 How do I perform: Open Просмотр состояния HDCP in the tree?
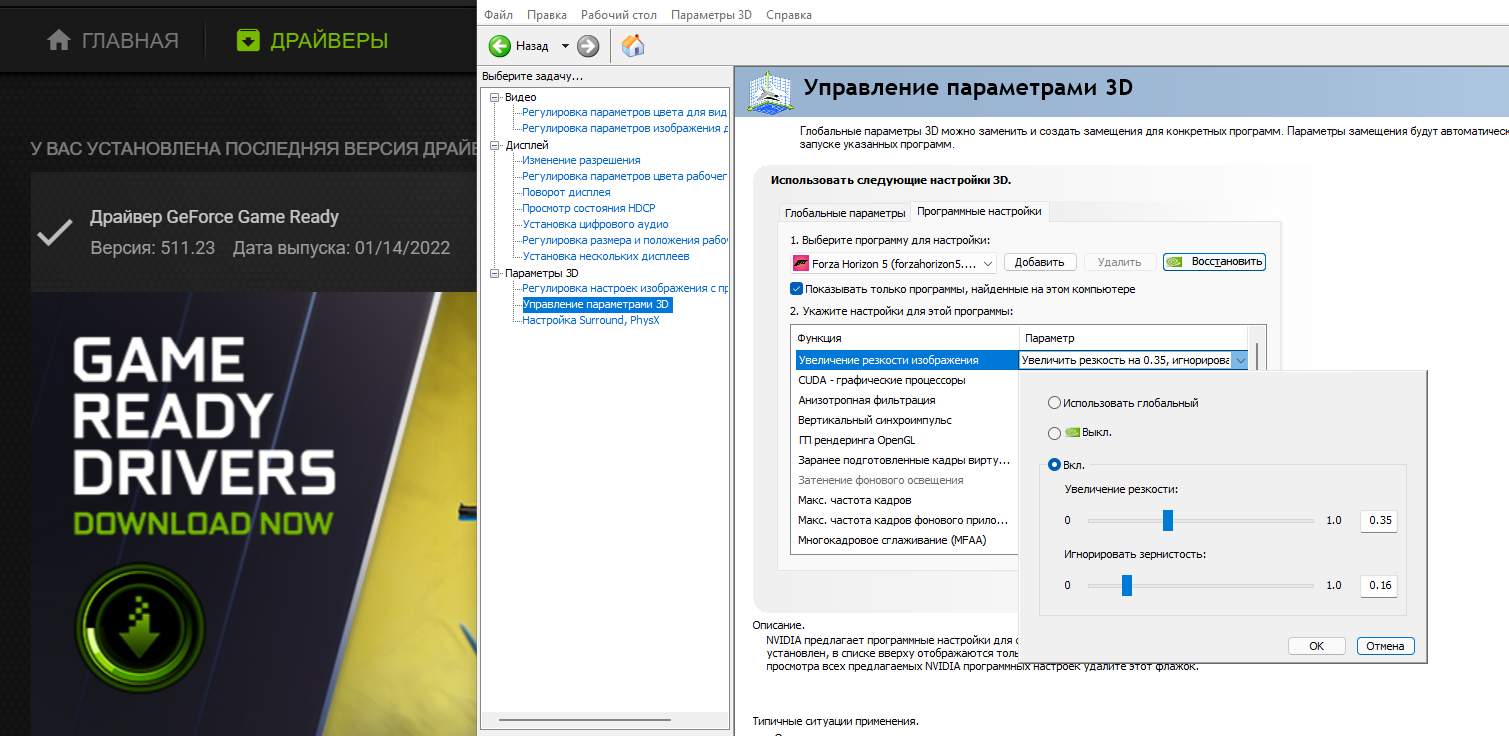tap(588, 208)
